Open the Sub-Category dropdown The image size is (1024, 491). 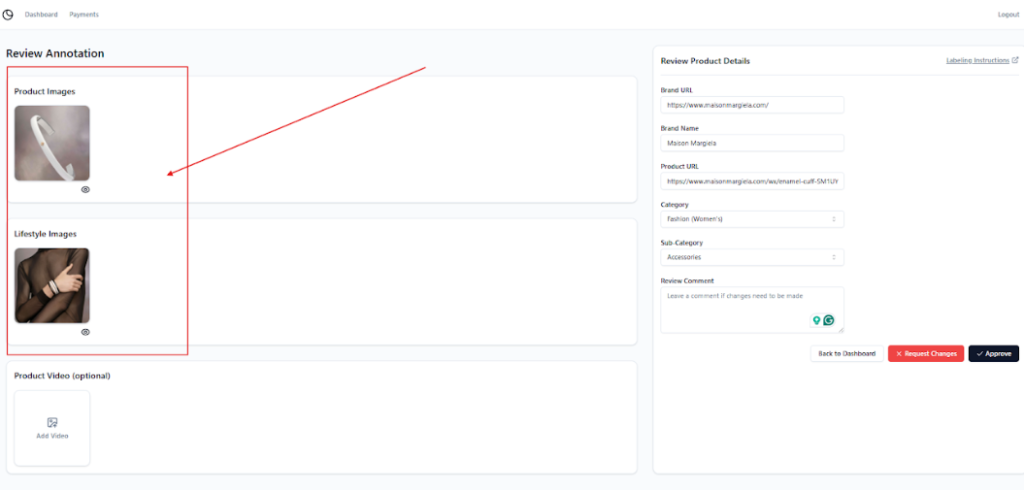click(752, 257)
